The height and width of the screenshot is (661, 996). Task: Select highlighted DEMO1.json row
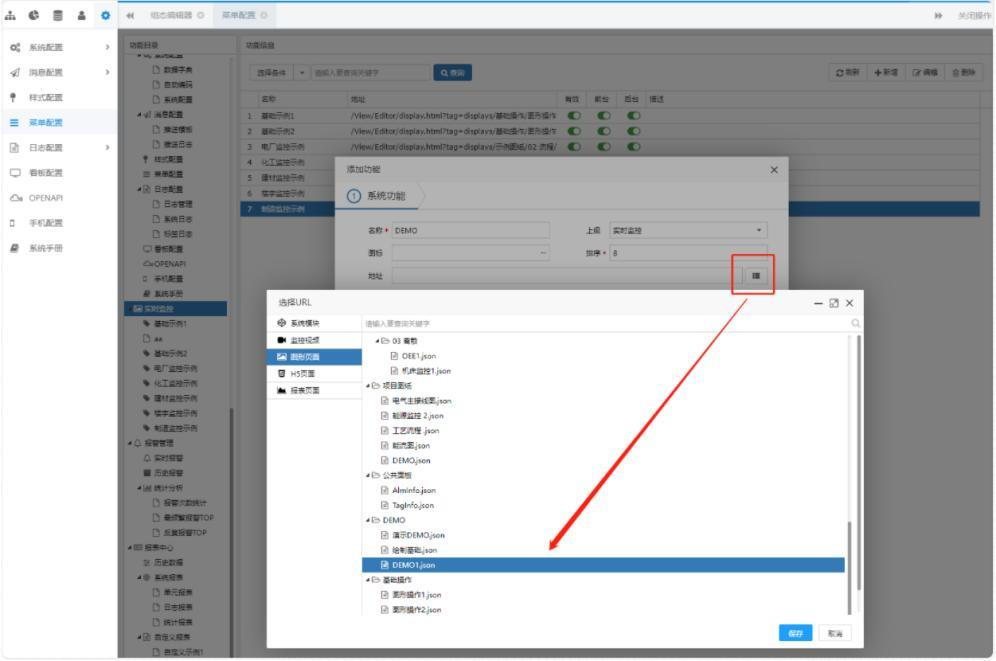(x=603, y=565)
